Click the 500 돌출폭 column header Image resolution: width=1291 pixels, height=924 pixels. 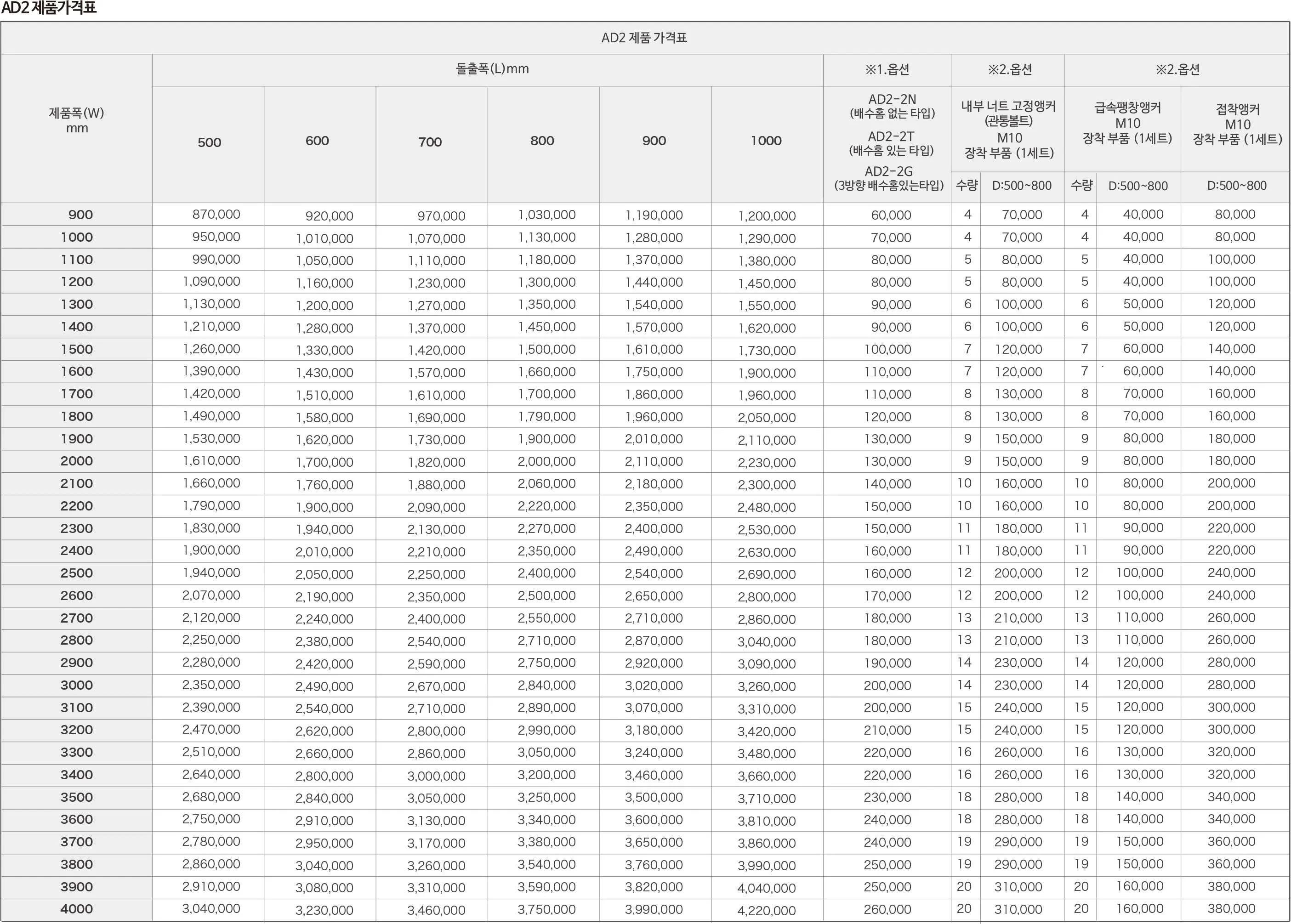click(210, 142)
